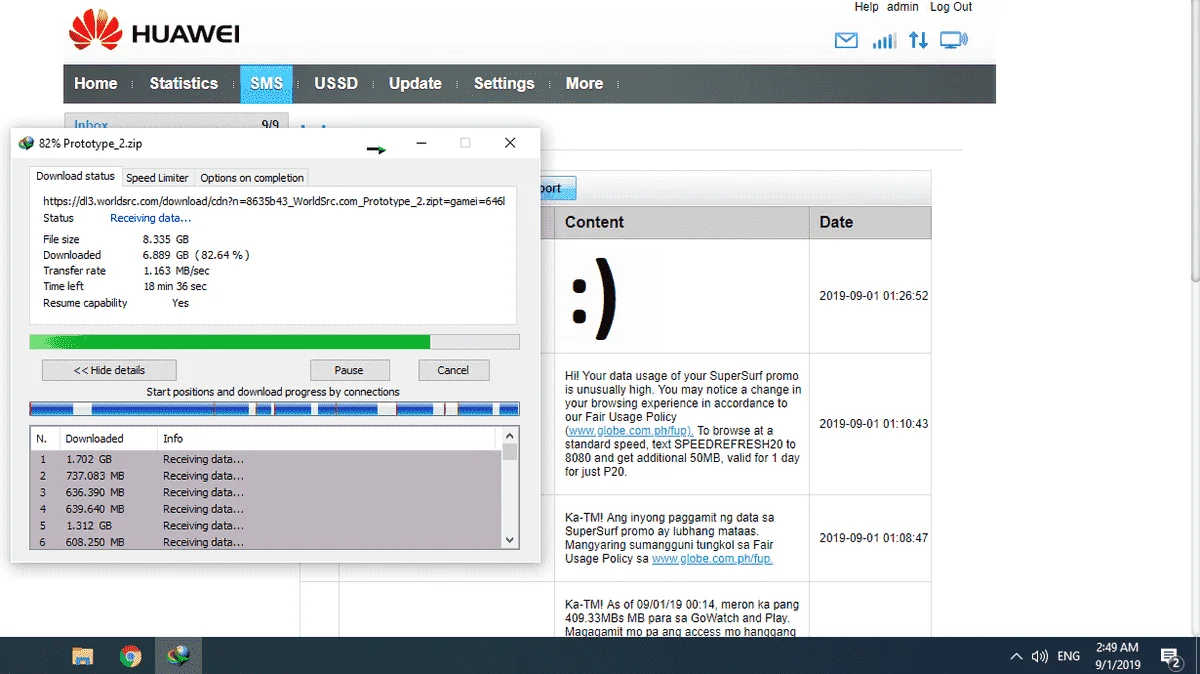The image size is (1200, 674).
Task: Click the connected devices monitor icon
Action: pyautogui.click(x=954, y=41)
